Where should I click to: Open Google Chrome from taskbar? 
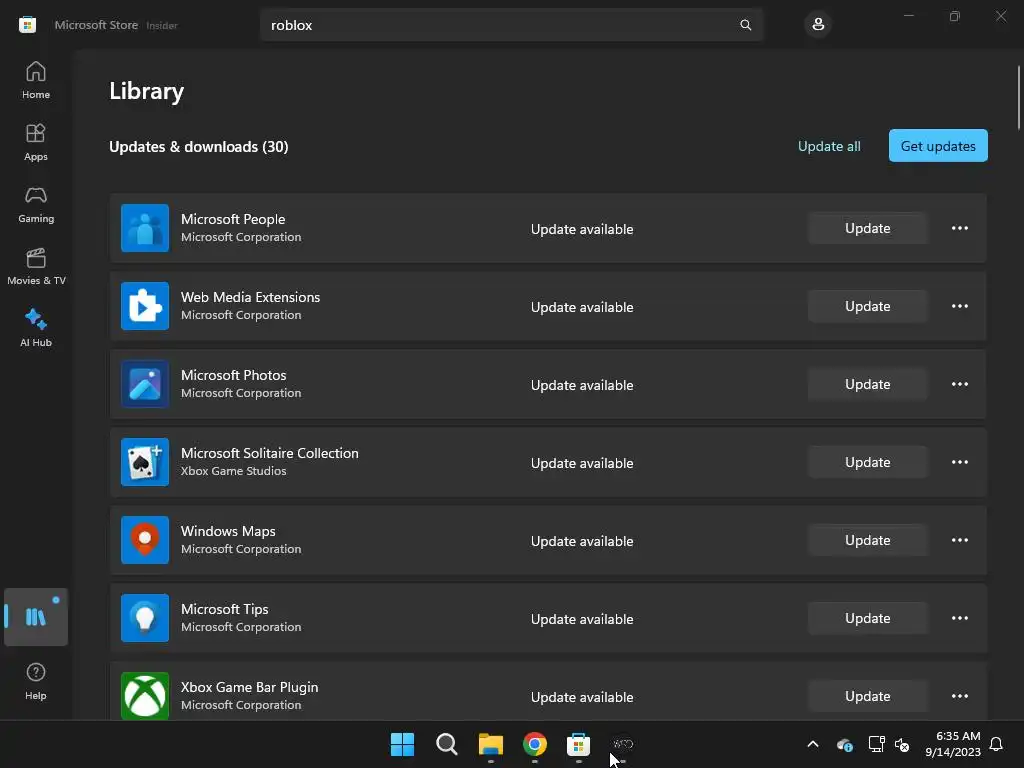click(x=534, y=744)
